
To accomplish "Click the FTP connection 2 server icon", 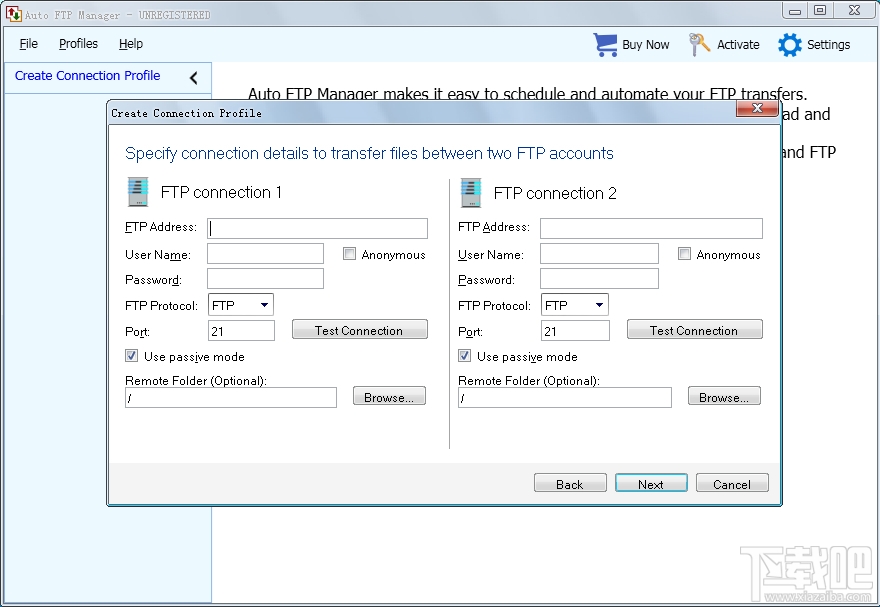I will click(x=471, y=191).
